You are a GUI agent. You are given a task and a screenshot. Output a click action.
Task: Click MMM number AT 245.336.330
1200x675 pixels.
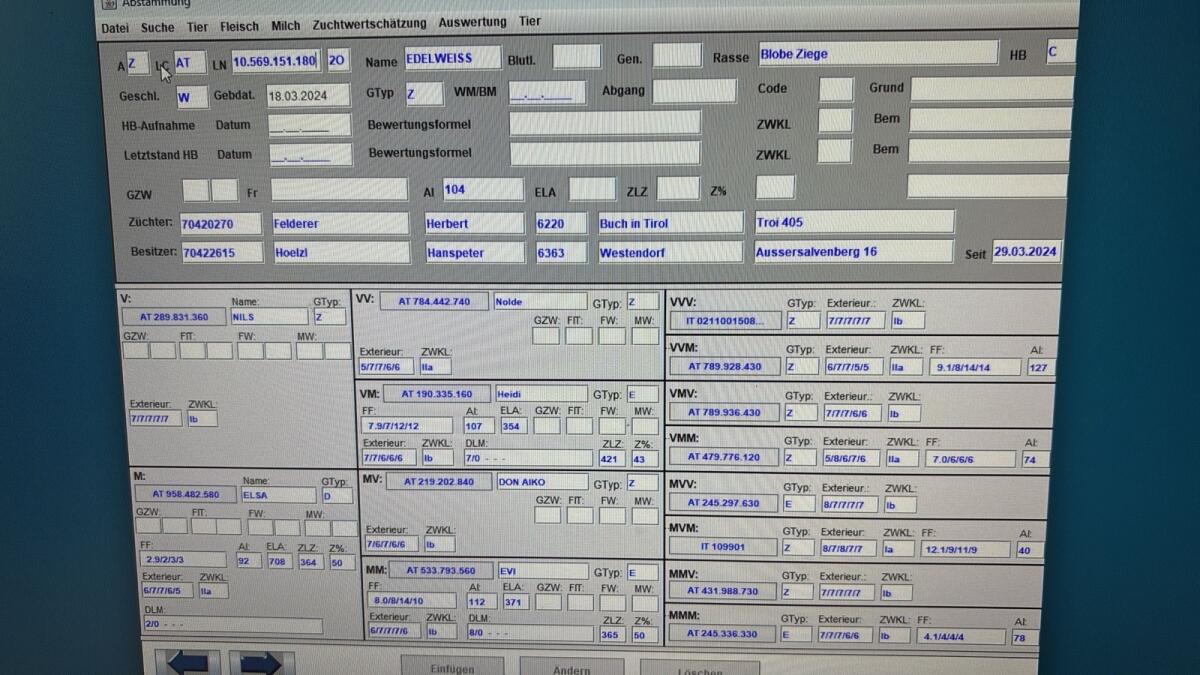tap(723, 633)
